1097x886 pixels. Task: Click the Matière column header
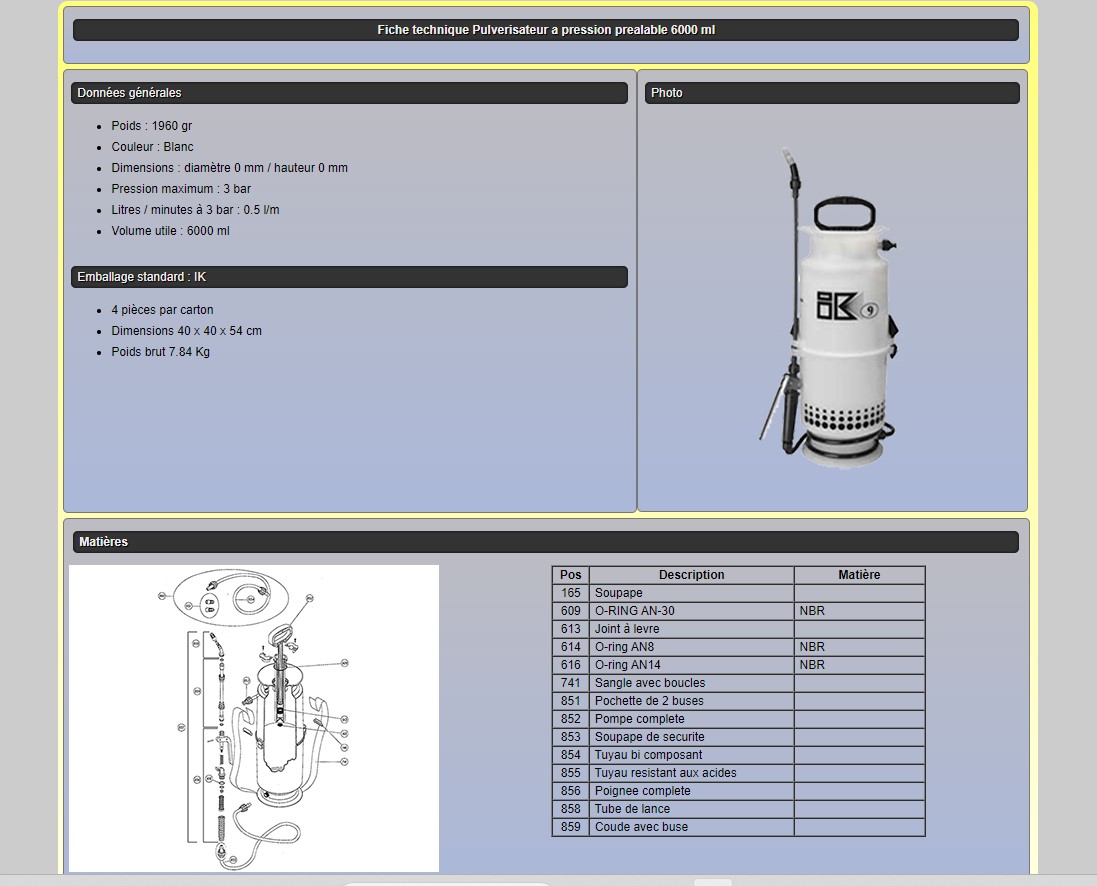(x=859, y=575)
